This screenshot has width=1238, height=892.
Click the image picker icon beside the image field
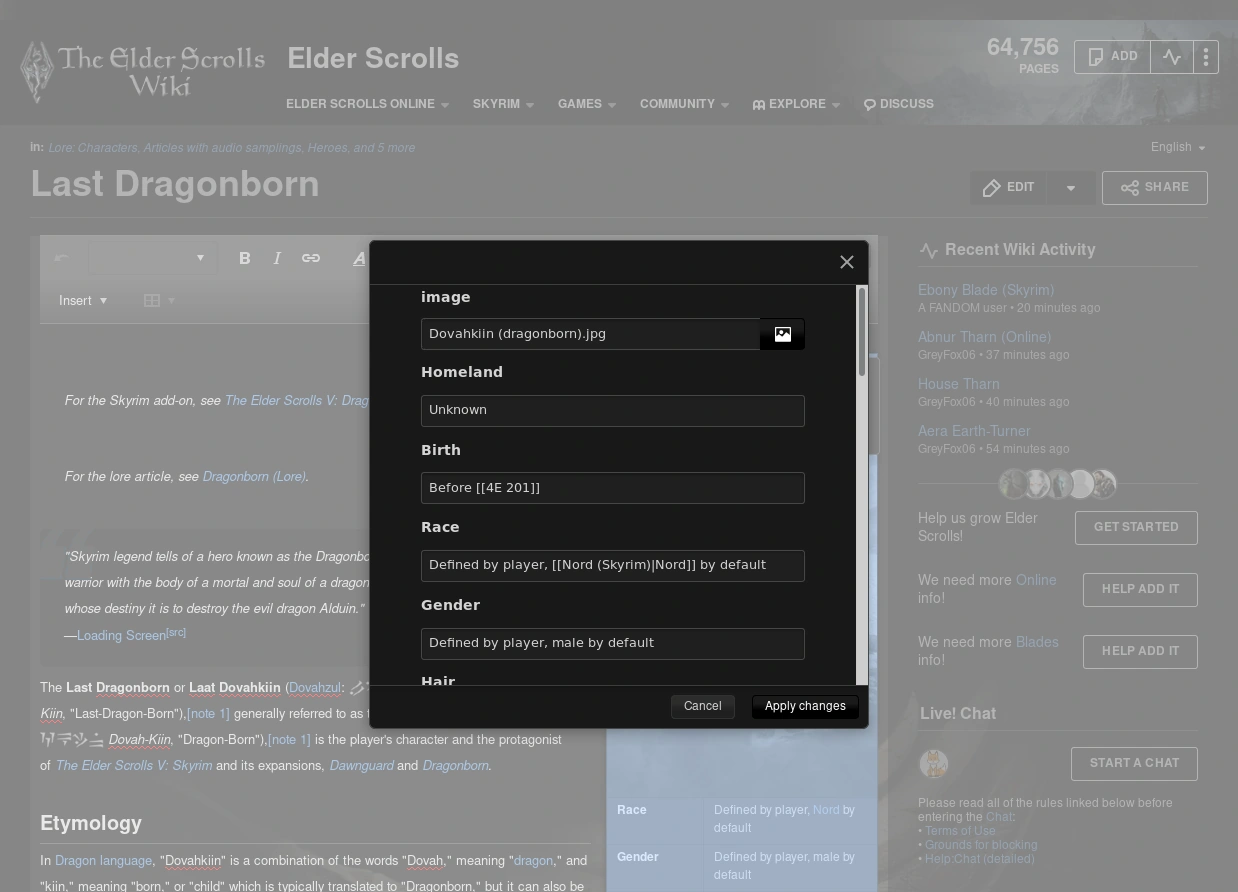click(x=782, y=334)
